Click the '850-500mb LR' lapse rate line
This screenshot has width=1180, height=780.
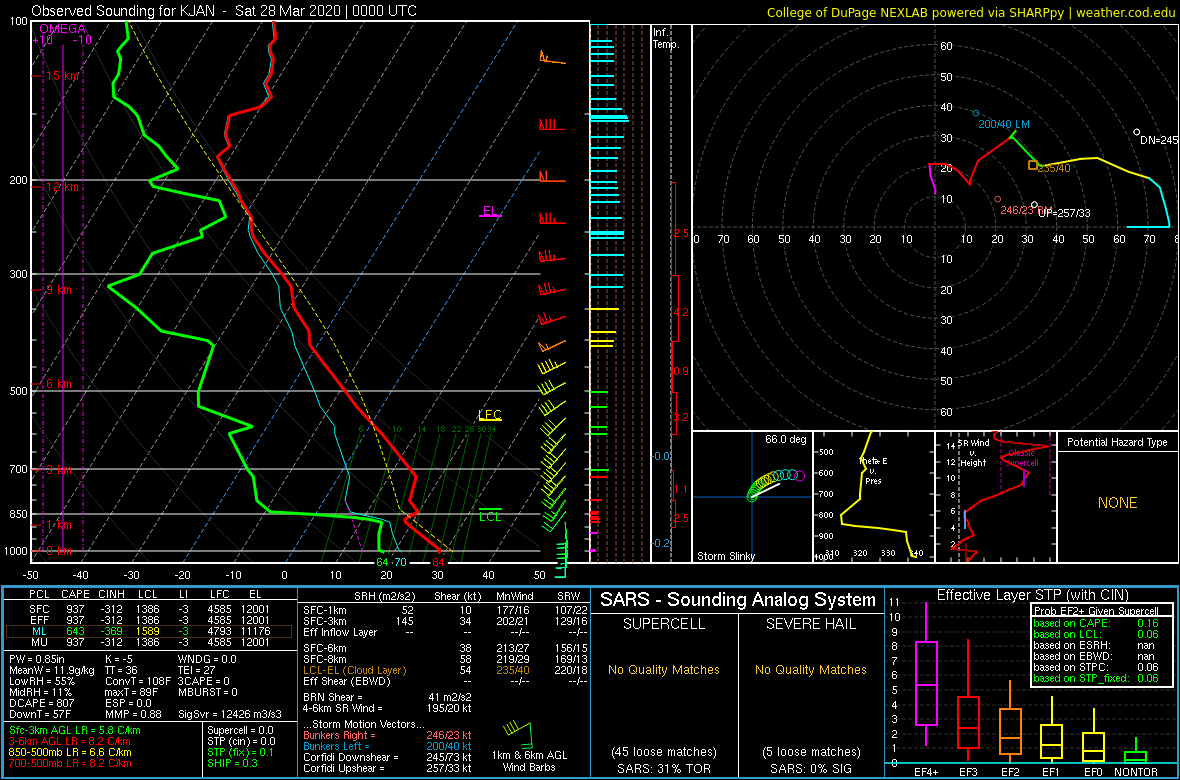pos(69,751)
